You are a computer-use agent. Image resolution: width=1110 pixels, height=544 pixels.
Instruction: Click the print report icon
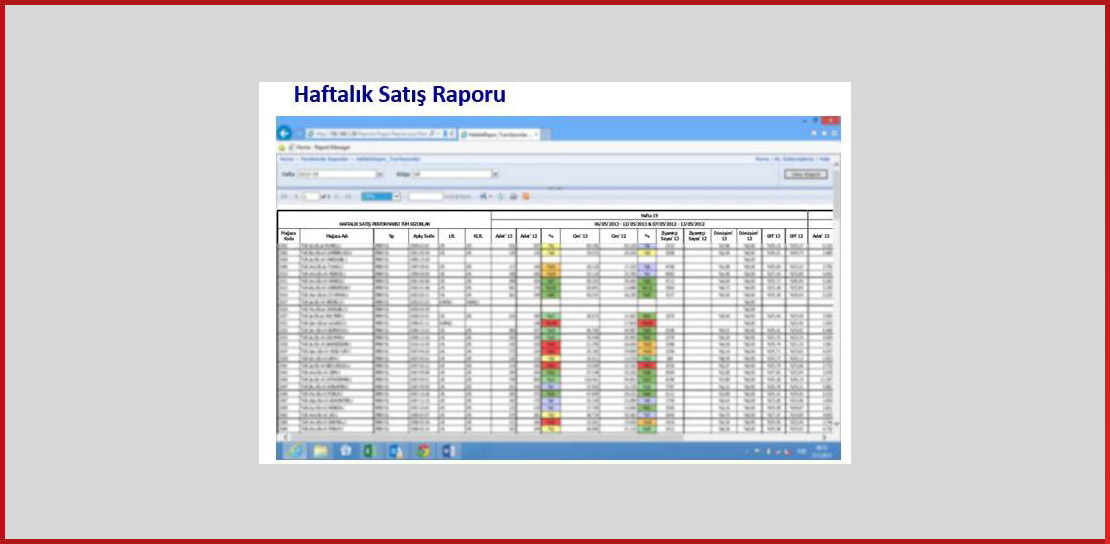click(x=513, y=197)
